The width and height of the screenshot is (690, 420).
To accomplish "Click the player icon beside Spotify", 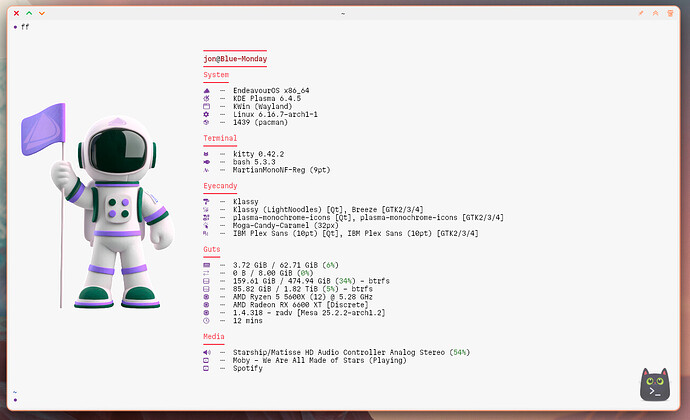I will coord(206,368).
